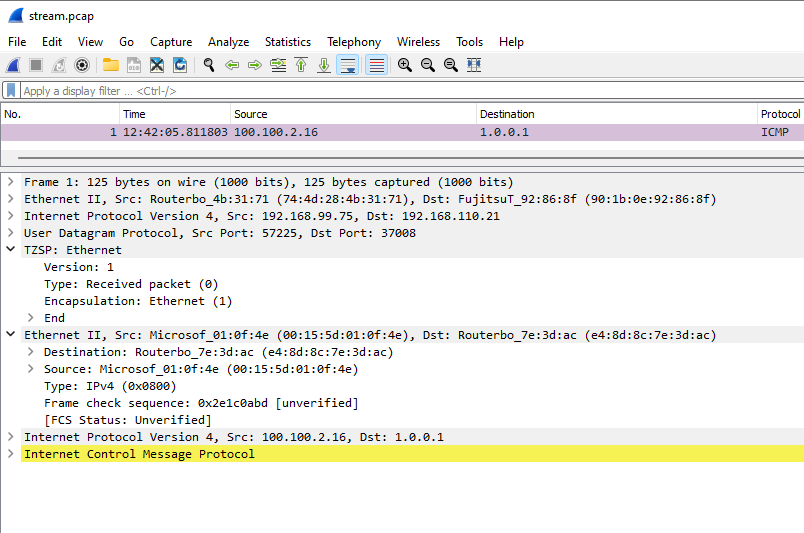Screen dimensions: 804x533
Task: Expand Source Microsof_01:0f:4e field
Action: tap(30, 368)
